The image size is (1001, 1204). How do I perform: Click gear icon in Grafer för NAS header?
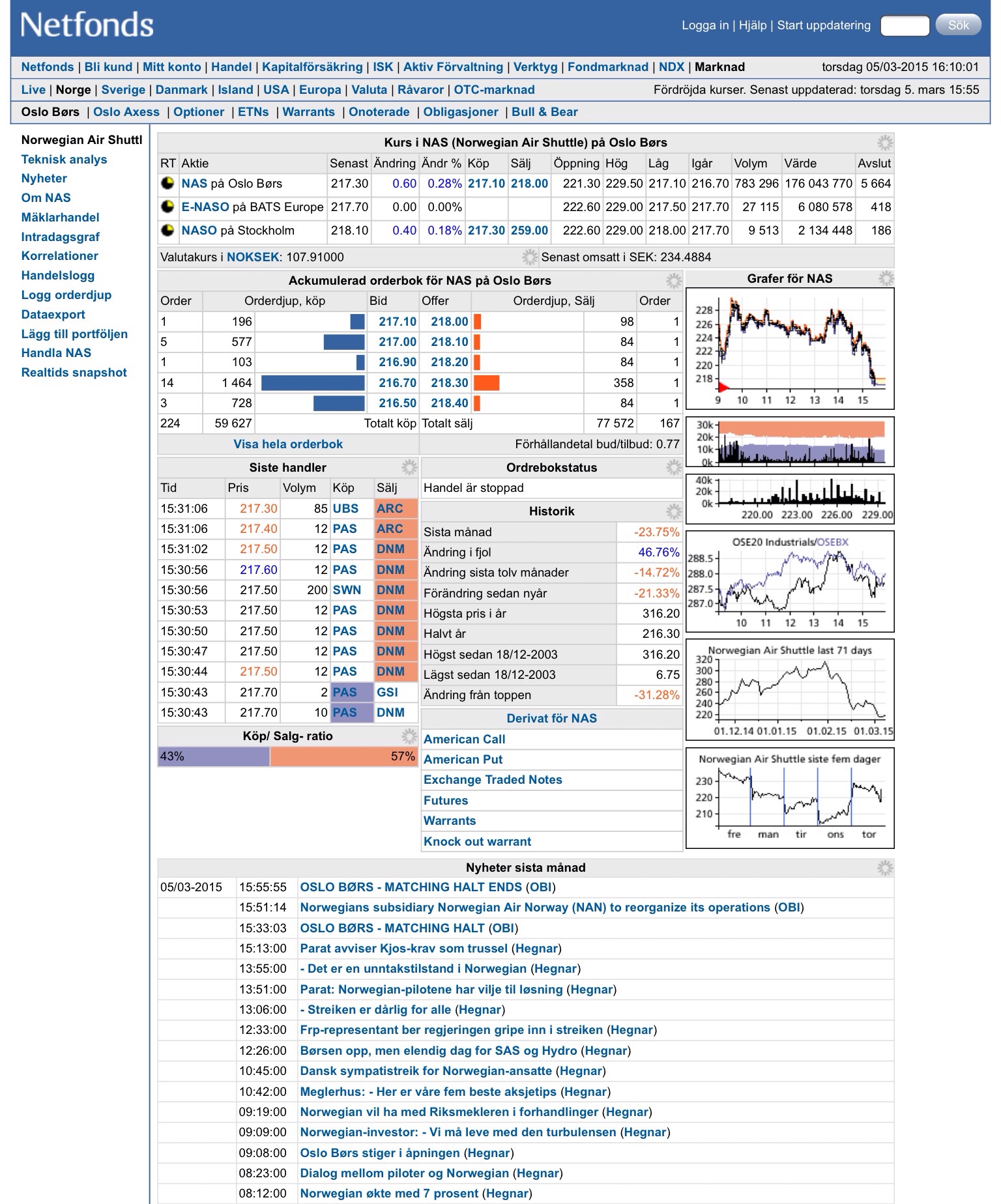(886, 279)
